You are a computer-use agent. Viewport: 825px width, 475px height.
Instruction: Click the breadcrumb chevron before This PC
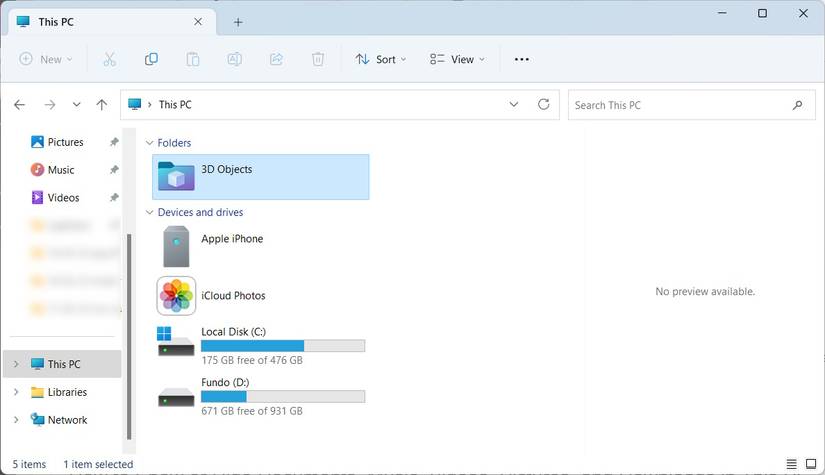pos(149,105)
